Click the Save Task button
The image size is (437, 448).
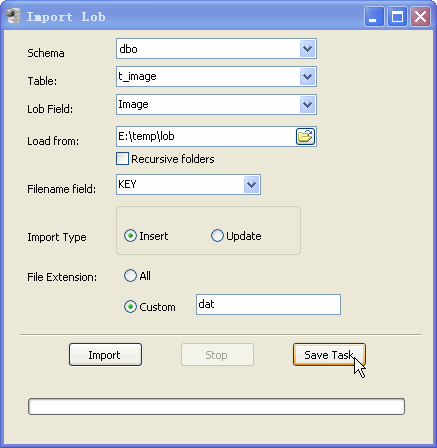point(329,355)
